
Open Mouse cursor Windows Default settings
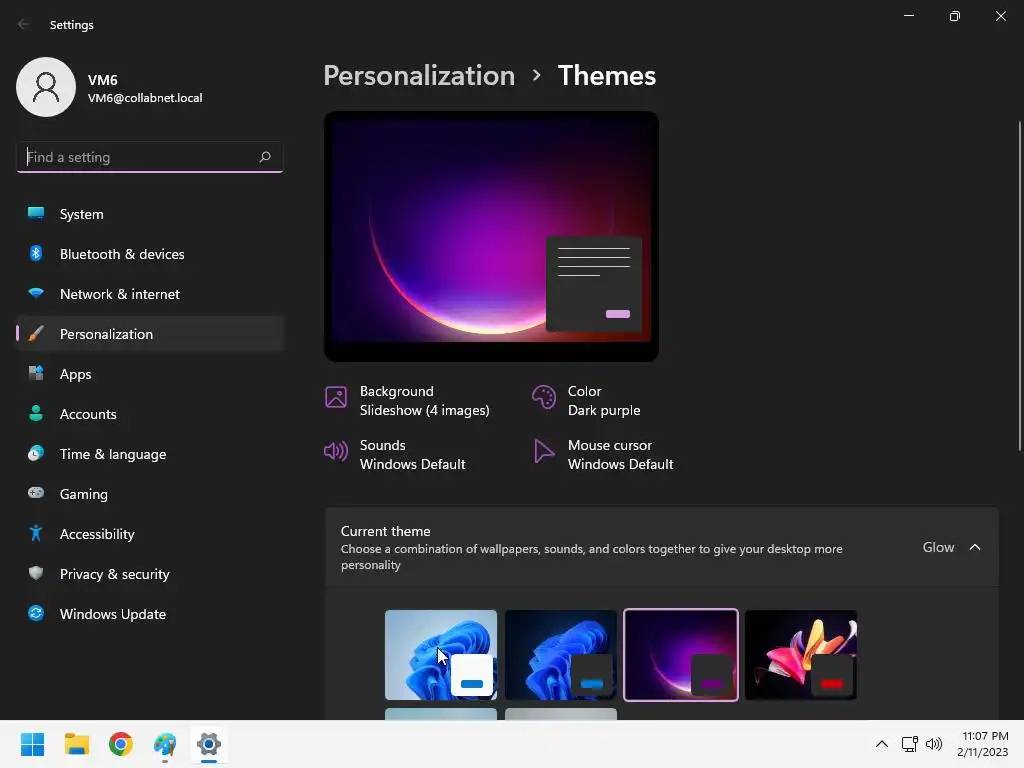[x=603, y=455]
